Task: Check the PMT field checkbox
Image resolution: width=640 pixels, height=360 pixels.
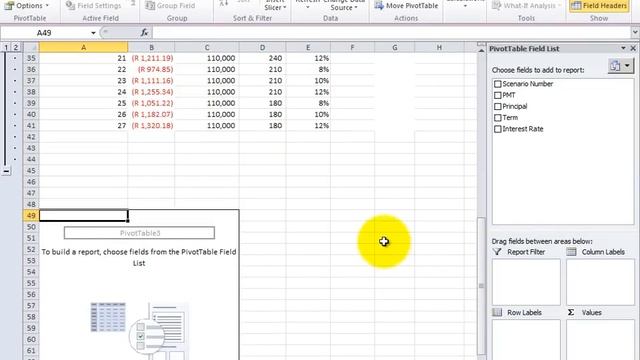Action: click(497, 95)
